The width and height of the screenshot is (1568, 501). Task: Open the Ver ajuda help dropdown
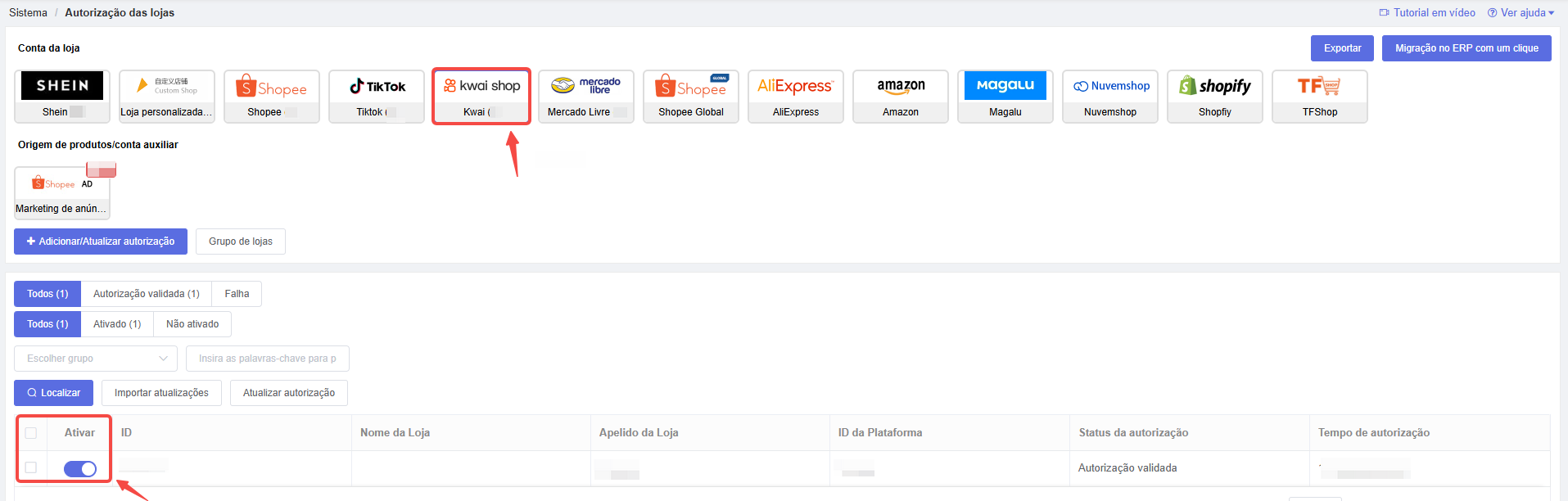pyautogui.click(x=1521, y=12)
